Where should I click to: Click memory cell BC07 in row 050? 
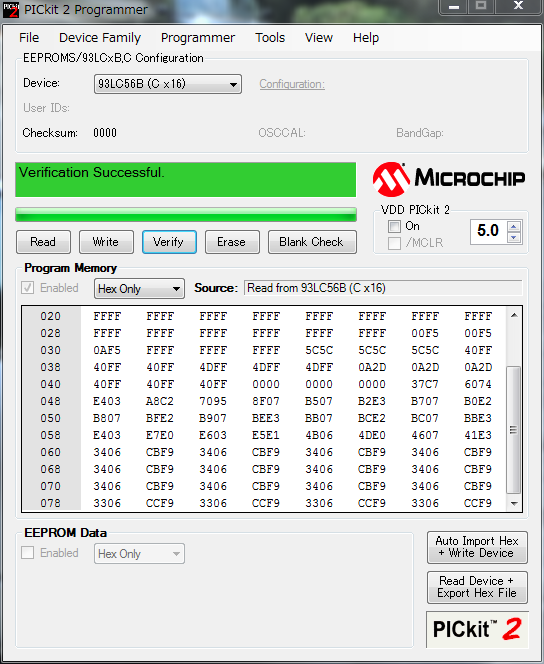425,418
